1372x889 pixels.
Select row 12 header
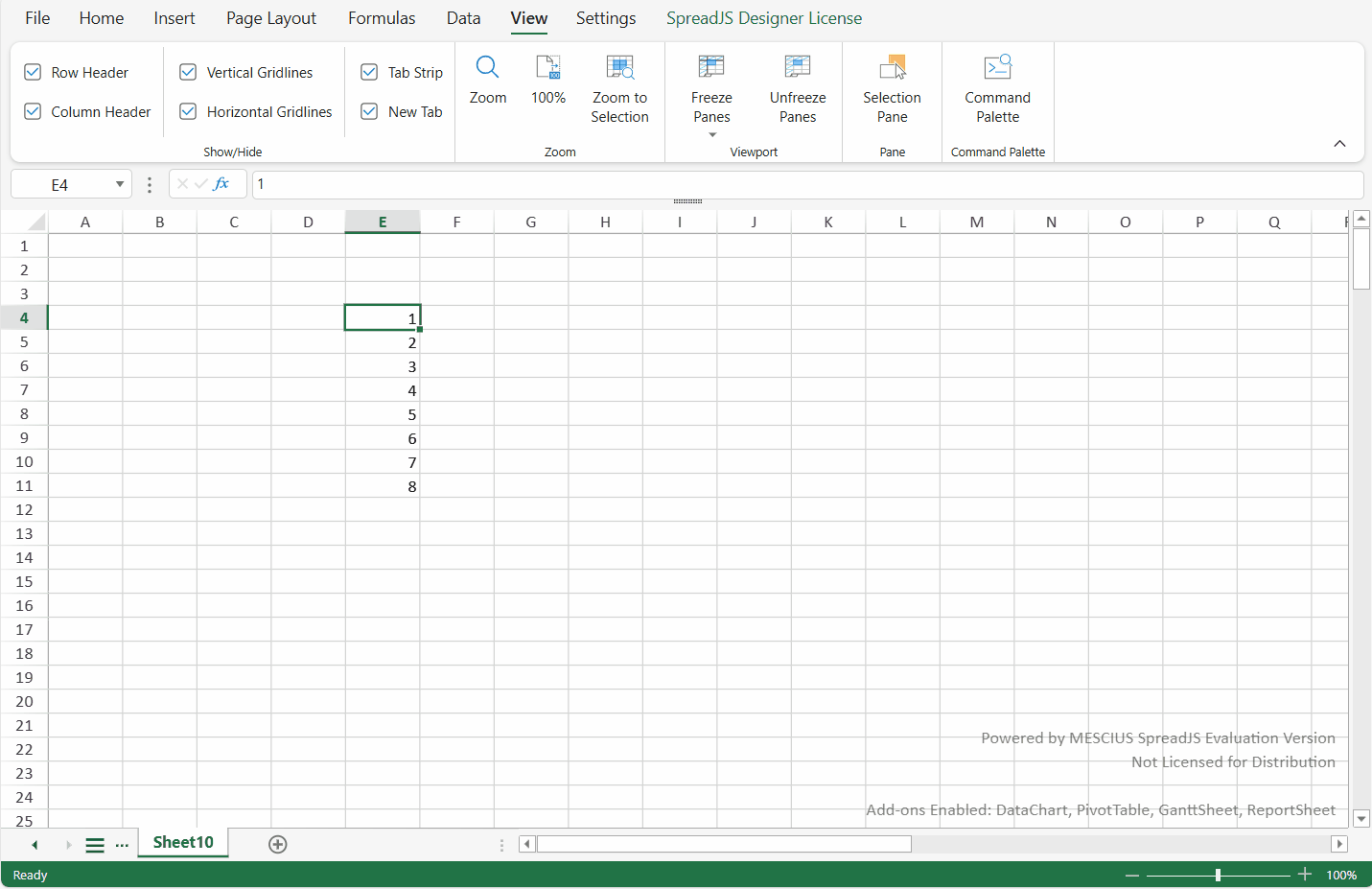pyautogui.click(x=24, y=509)
